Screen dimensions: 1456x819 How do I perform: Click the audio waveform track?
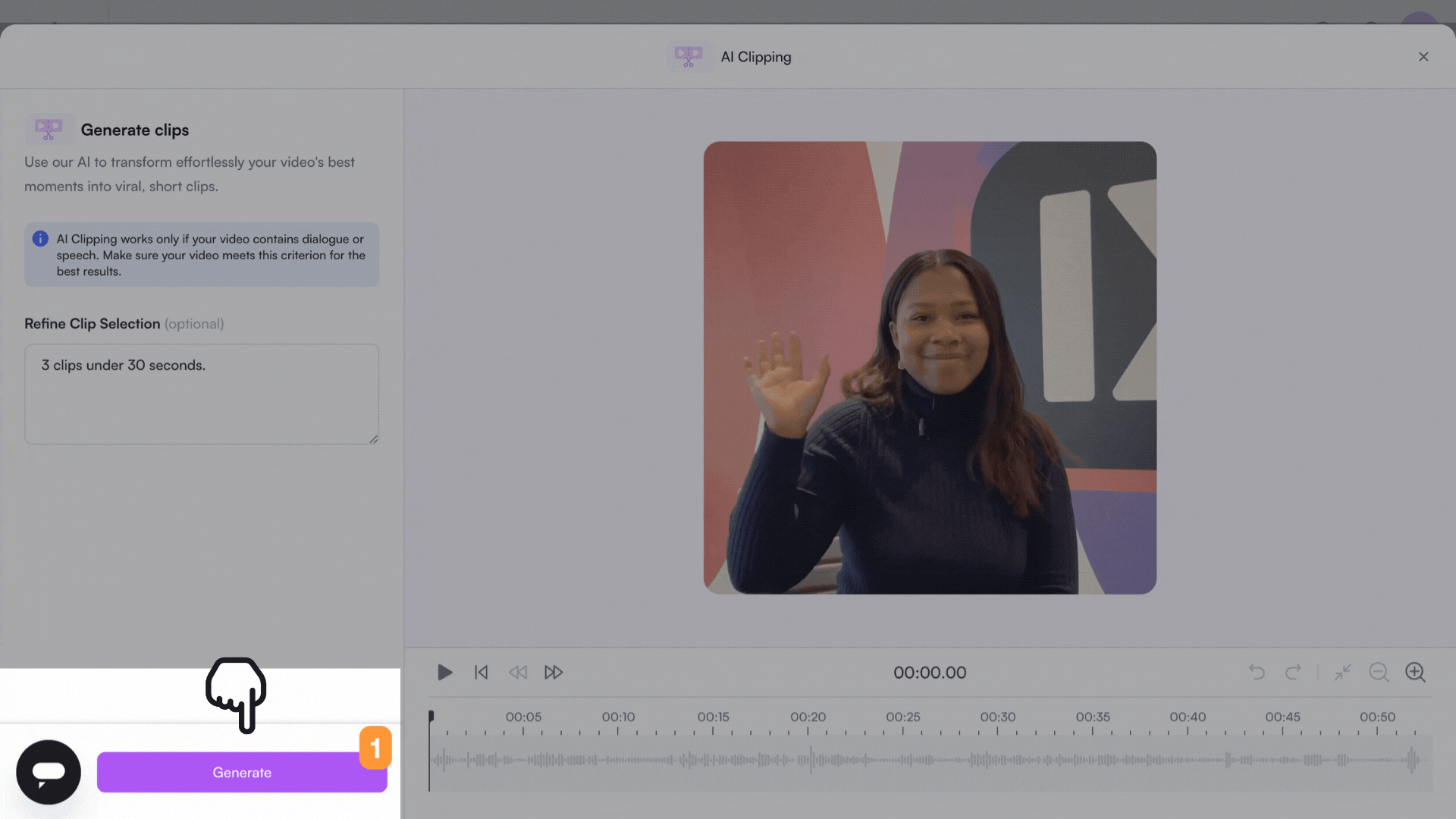930,760
